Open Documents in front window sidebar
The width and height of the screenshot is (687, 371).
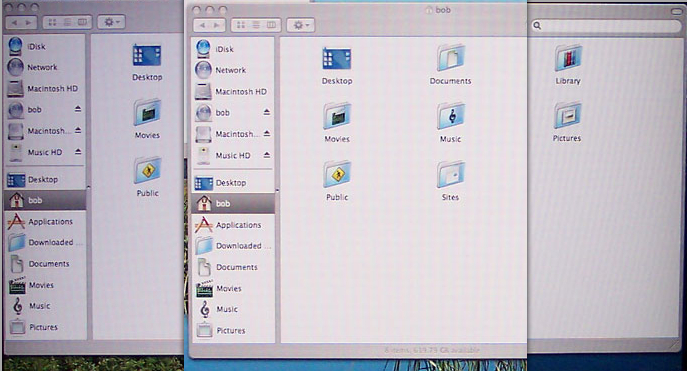pos(233,267)
